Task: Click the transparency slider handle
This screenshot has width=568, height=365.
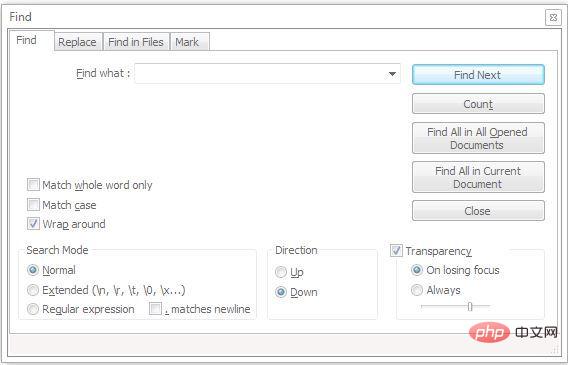Action: [x=470, y=307]
